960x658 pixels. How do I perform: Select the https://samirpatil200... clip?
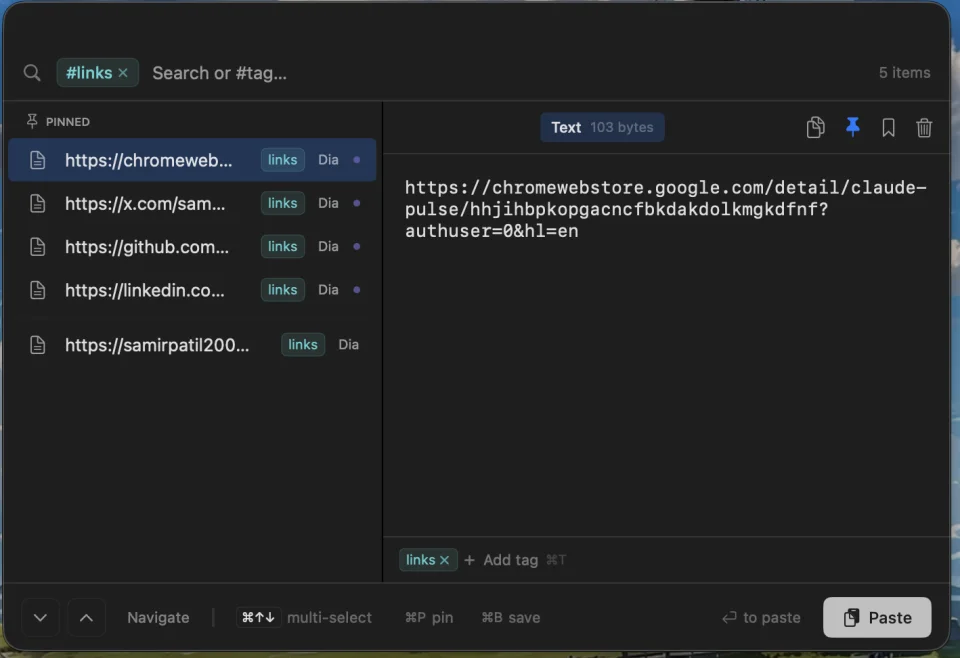tap(192, 345)
